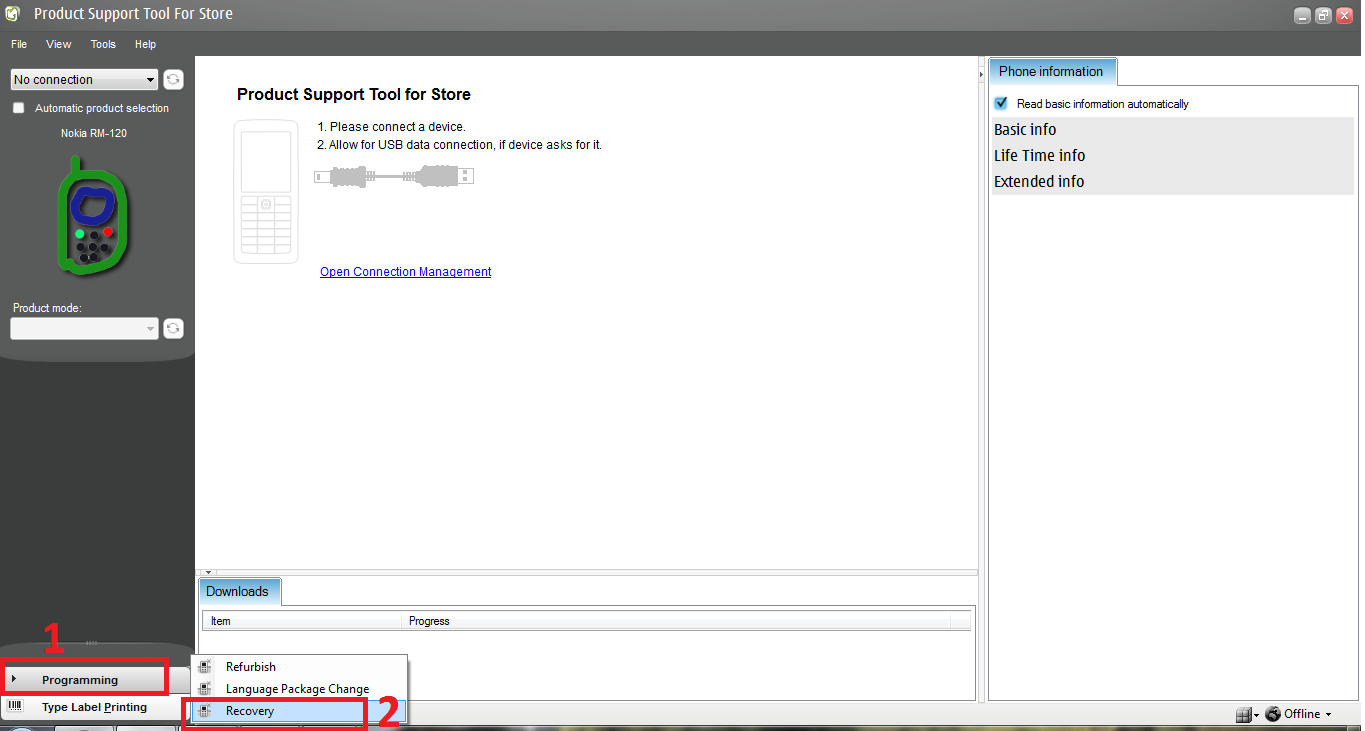The image size is (1365, 731).
Task: Open the File menu
Action: point(19,44)
